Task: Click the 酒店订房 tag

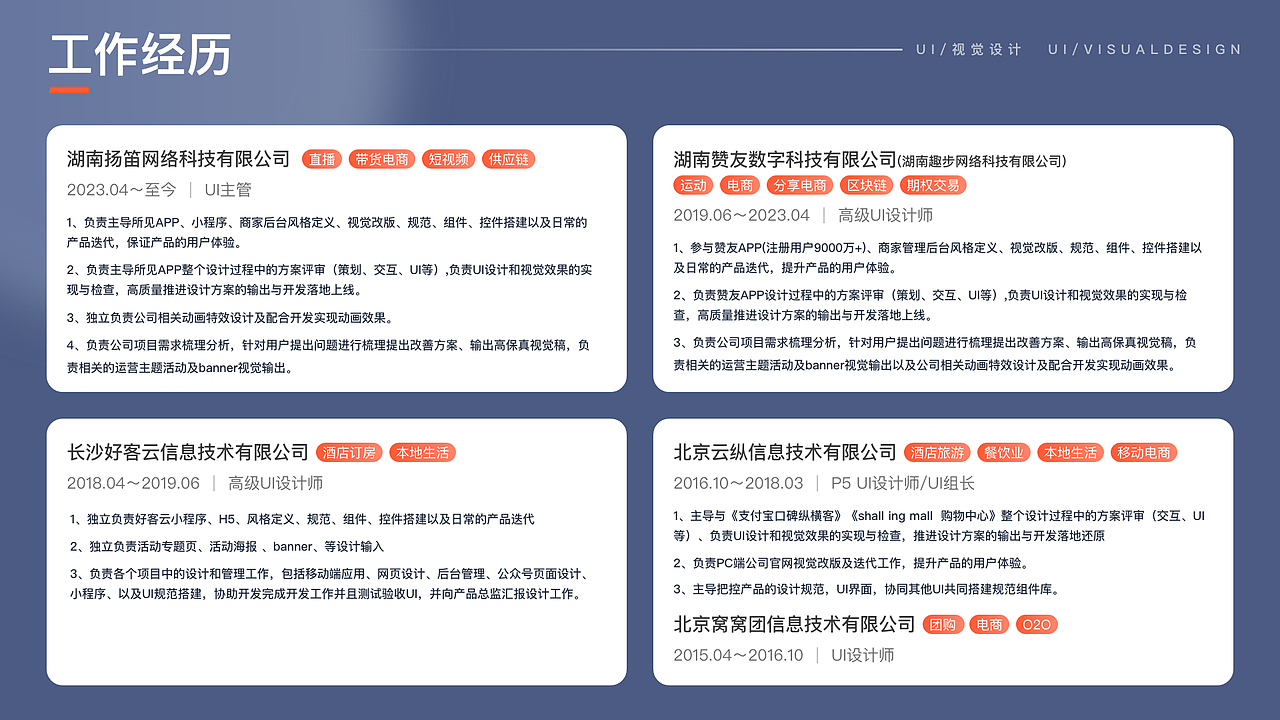Action: tap(349, 452)
